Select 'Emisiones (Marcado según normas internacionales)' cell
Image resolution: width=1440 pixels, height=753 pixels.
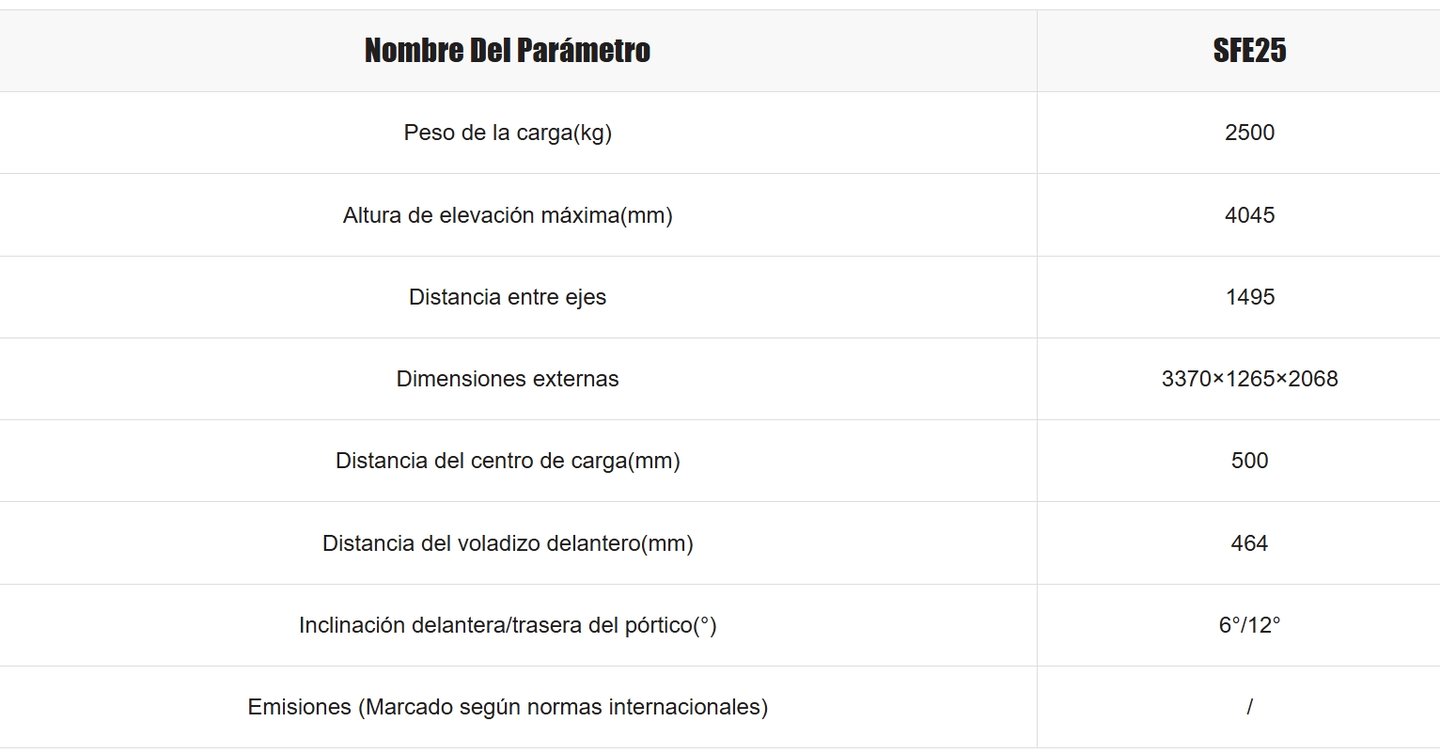click(x=507, y=707)
